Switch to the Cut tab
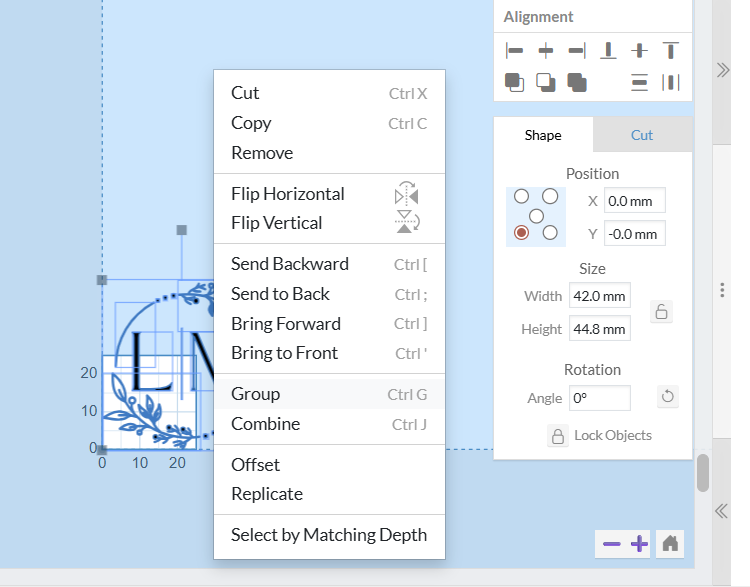 pyautogui.click(x=642, y=135)
